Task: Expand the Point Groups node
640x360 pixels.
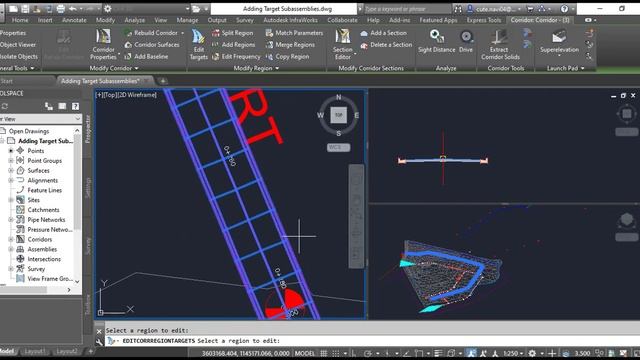Action: point(11,160)
